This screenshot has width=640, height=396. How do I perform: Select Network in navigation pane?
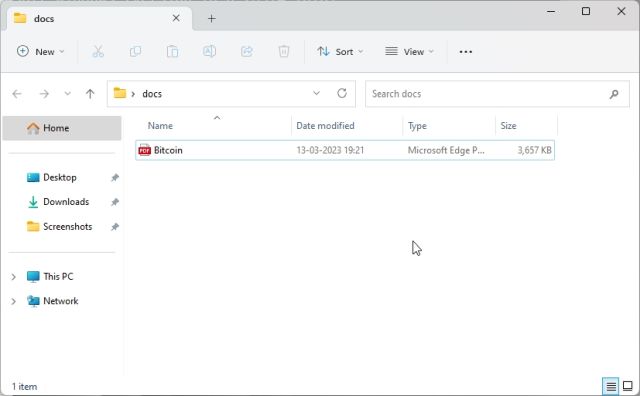pyautogui.click(x=52, y=301)
